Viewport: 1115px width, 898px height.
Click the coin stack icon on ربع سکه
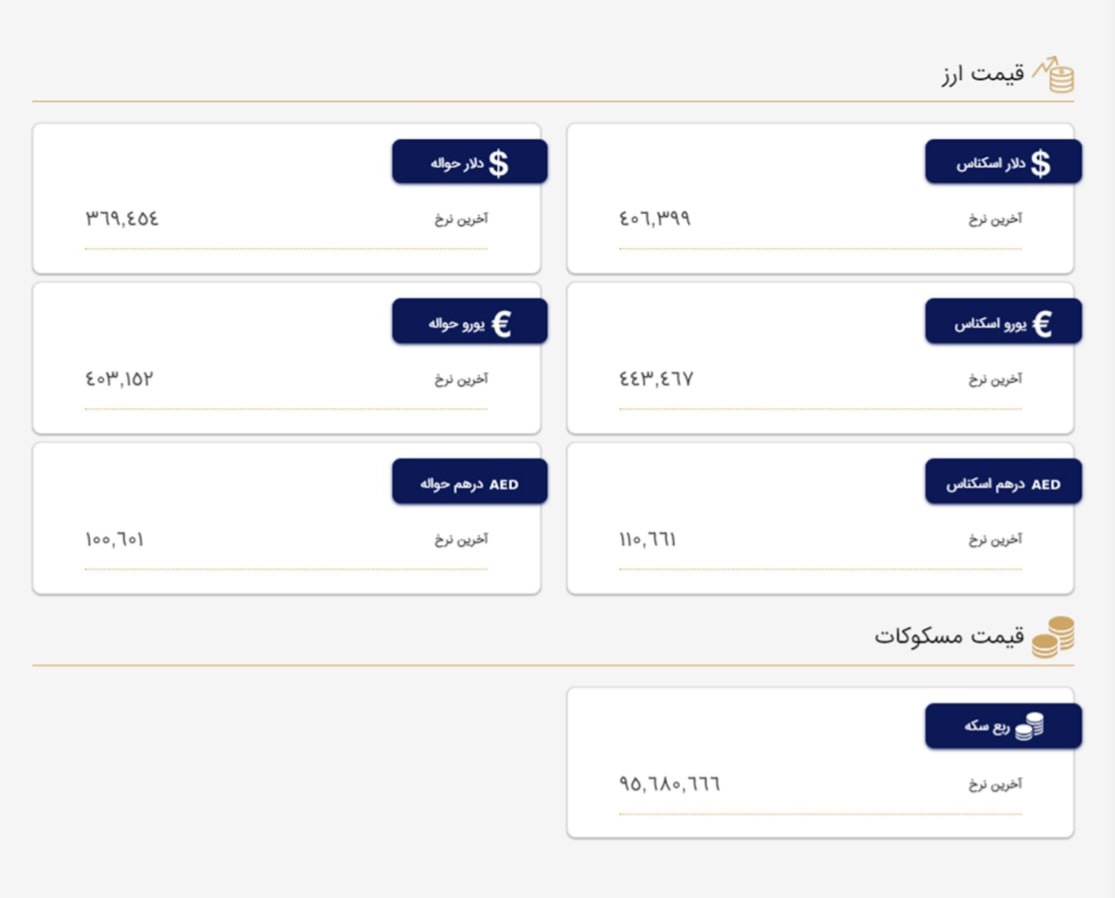click(x=1029, y=726)
